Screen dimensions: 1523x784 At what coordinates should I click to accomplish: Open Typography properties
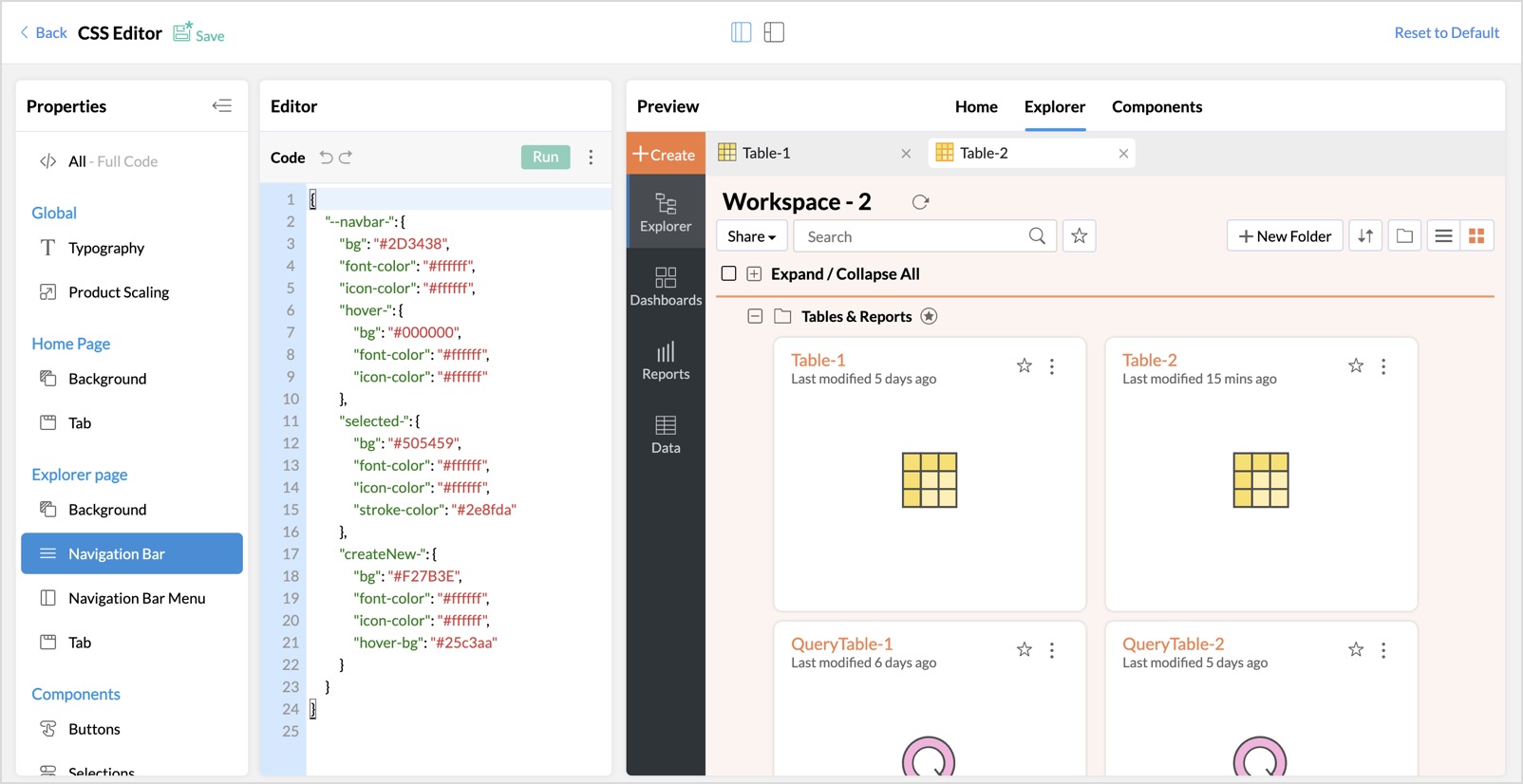132,248
